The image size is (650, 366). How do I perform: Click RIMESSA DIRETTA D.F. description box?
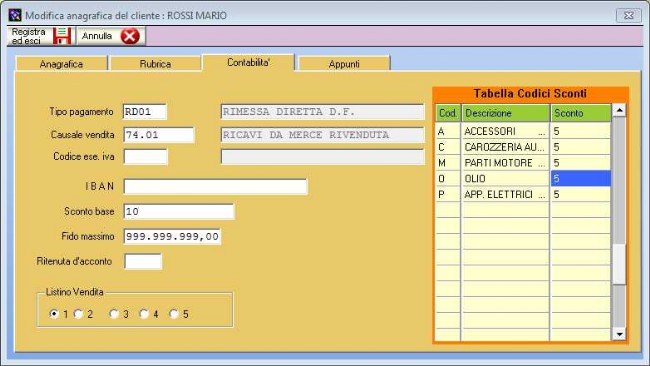[x=323, y=111]
